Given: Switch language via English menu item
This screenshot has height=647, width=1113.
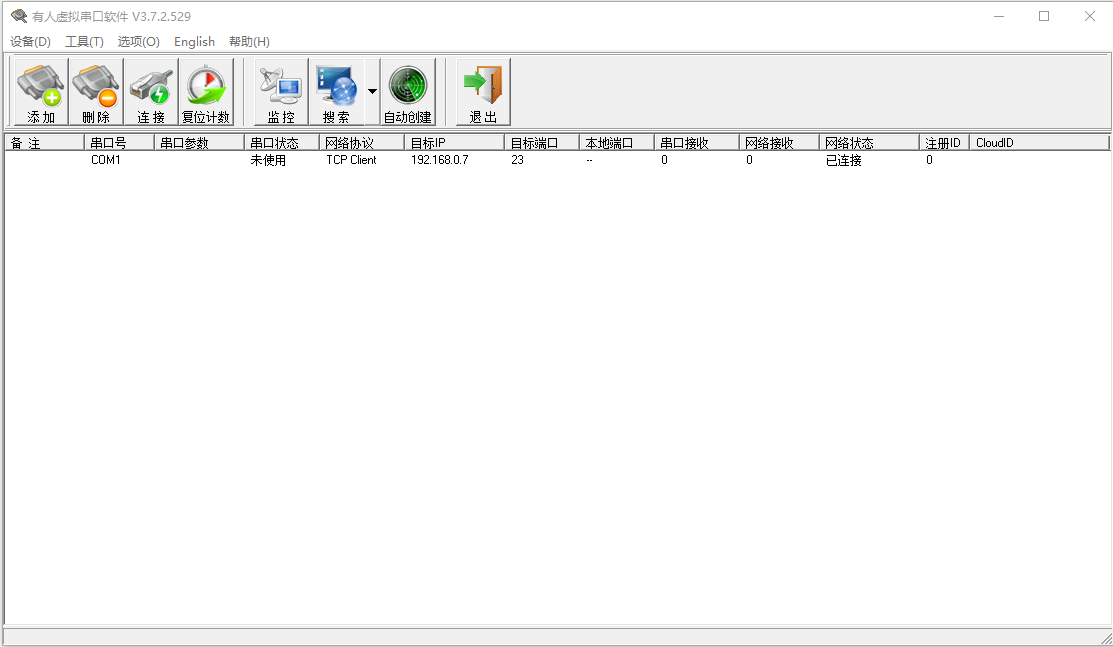Looking at the screenshot, I should (x=194, y=41).
